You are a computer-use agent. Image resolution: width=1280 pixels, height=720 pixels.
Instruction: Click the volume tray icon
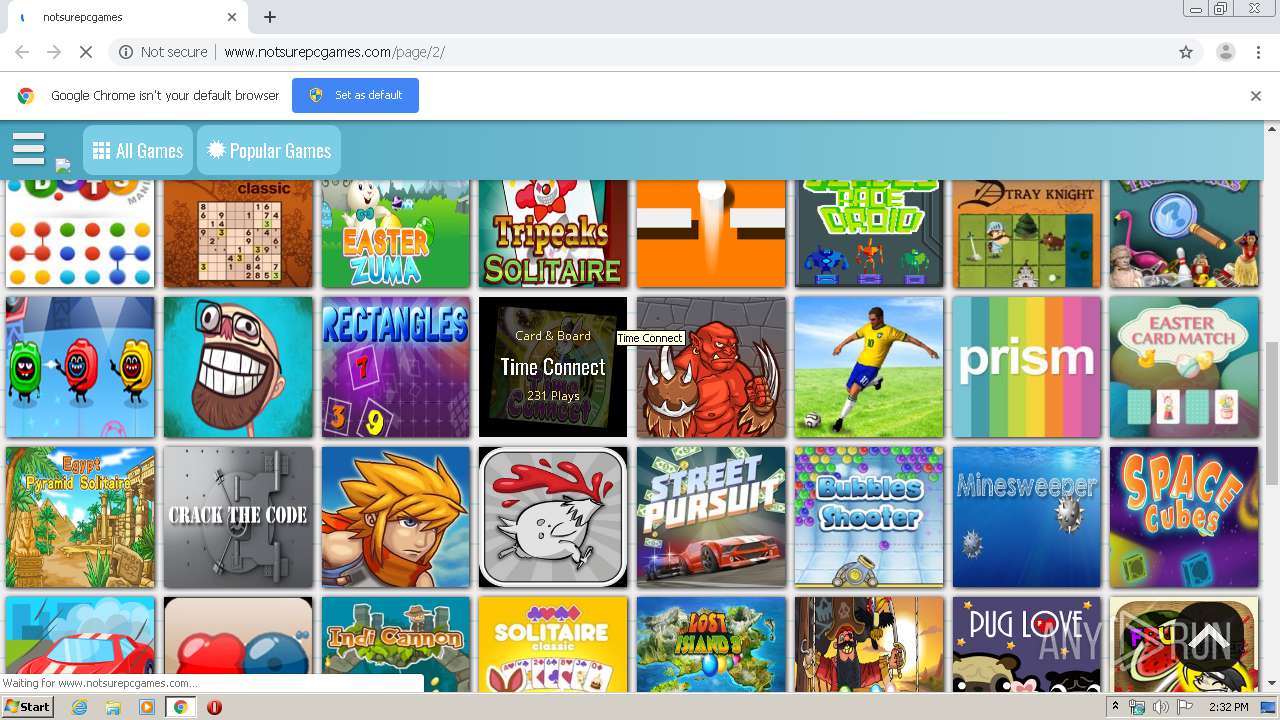click(1160, 707)
